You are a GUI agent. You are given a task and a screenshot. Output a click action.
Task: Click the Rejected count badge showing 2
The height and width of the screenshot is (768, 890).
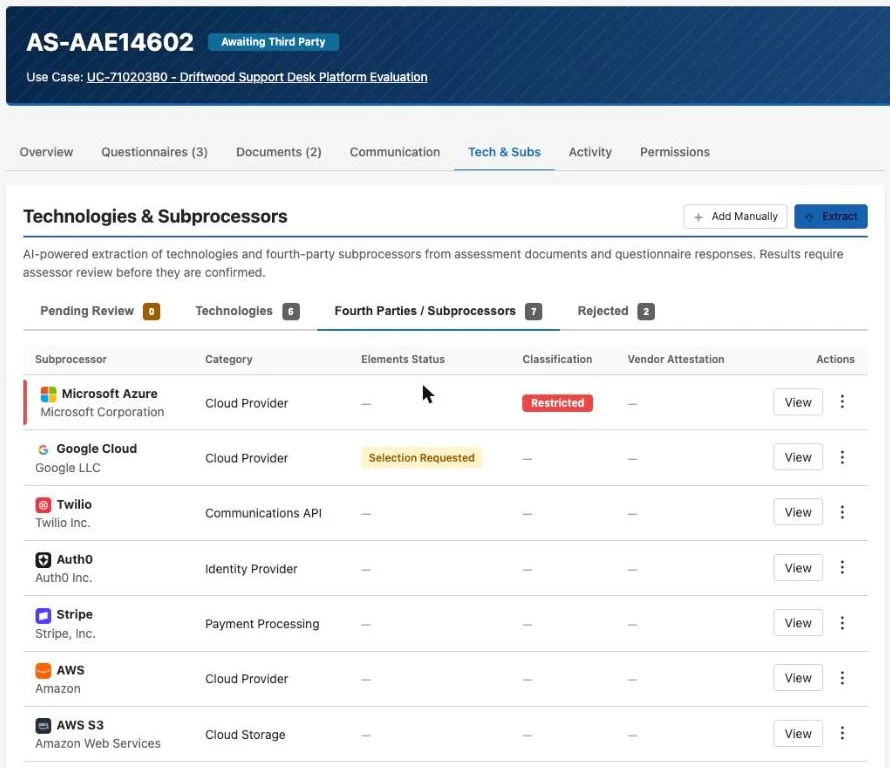pyautogui.click(x=646, y=311)
